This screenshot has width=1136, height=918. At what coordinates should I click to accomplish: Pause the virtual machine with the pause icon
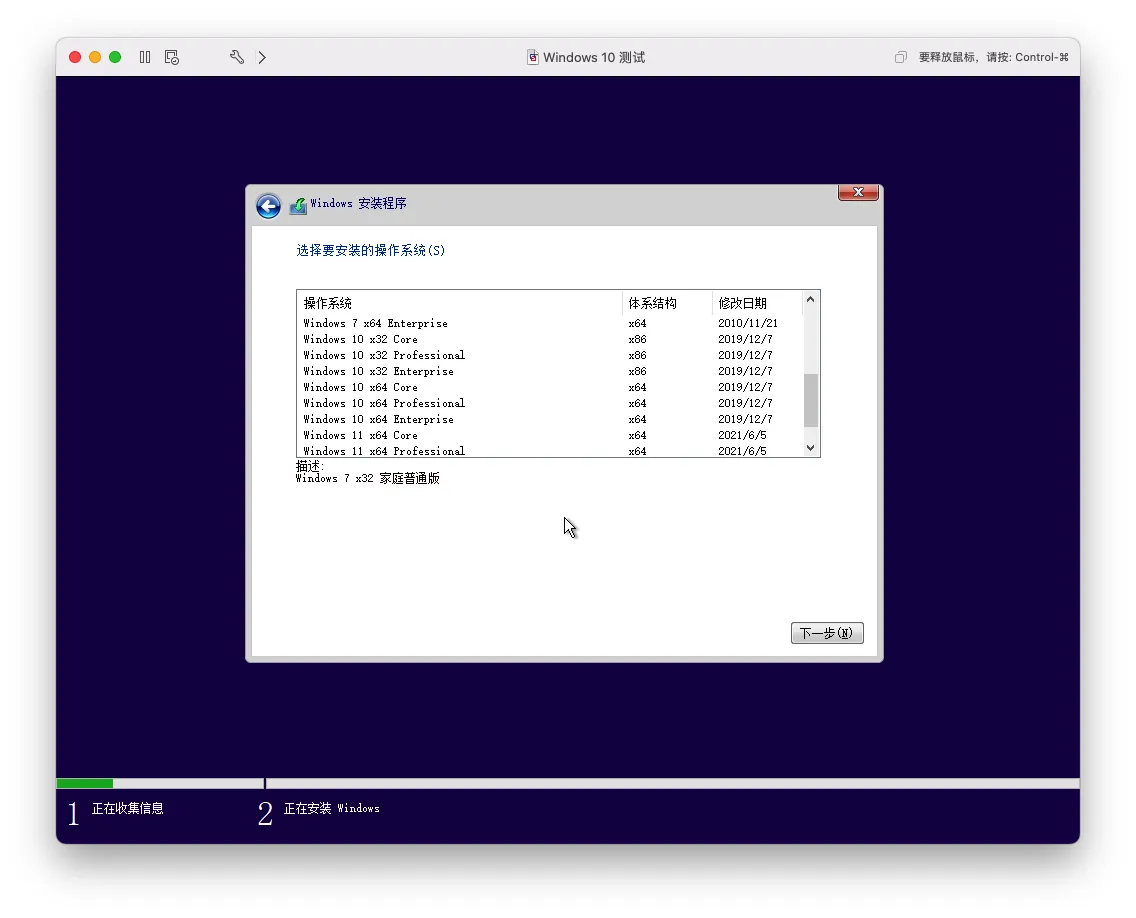click(145, 57)
